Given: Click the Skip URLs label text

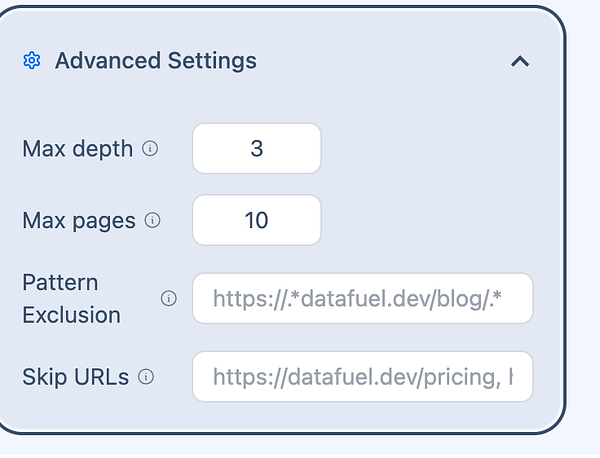Looking at the screenshot, I should point(76,377).
